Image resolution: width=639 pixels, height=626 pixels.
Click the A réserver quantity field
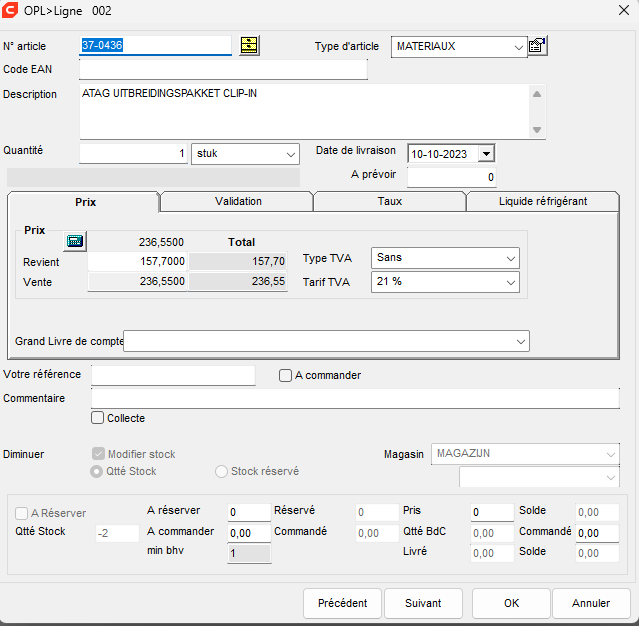pos(249,512)
